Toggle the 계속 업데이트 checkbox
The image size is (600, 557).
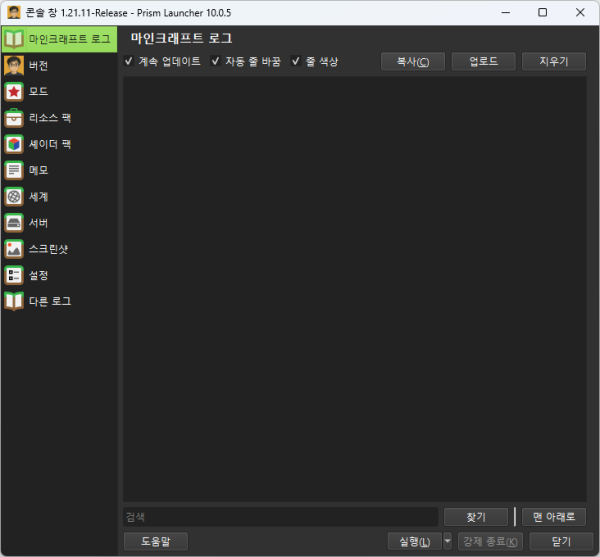pos(129,61)
